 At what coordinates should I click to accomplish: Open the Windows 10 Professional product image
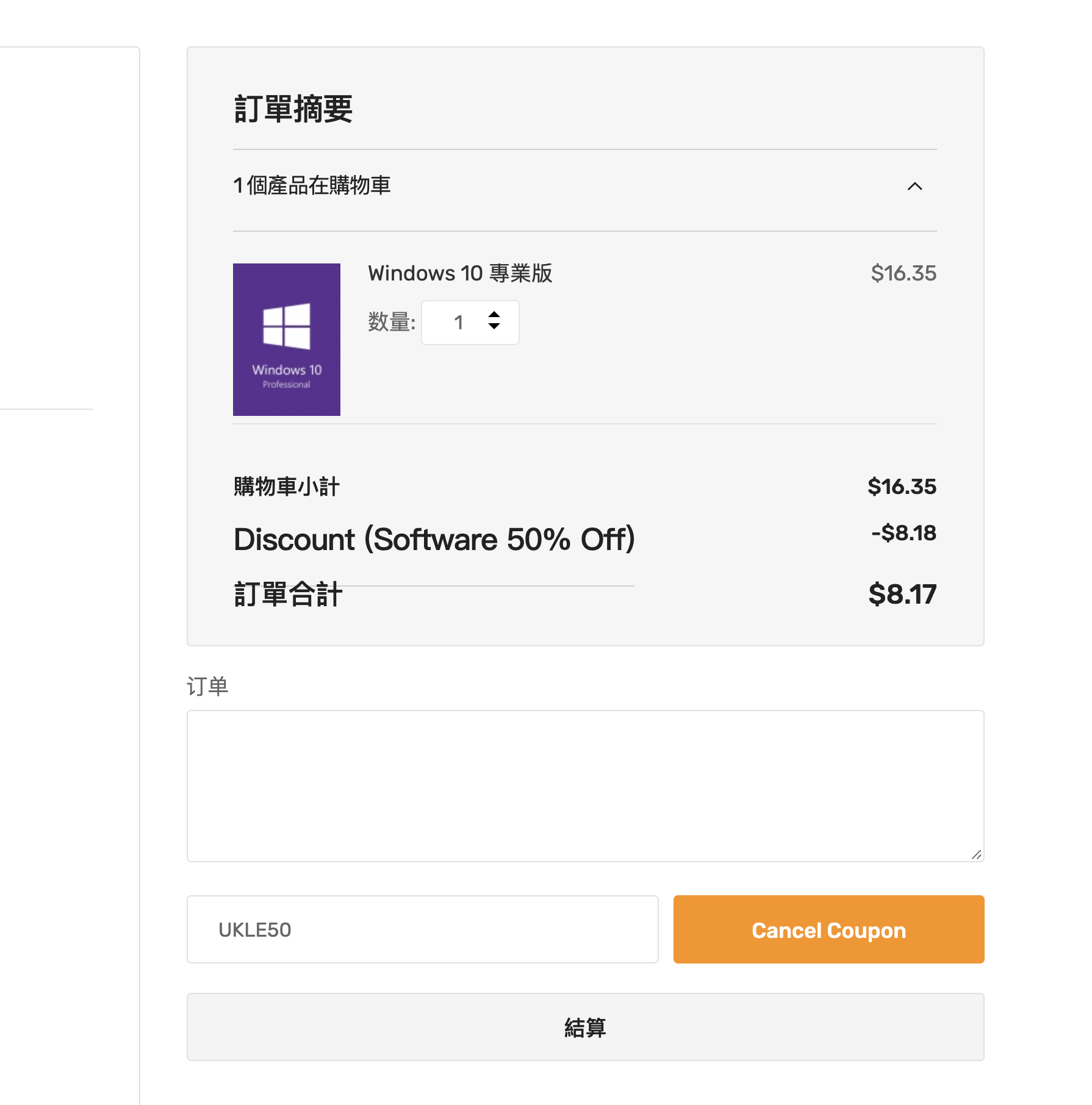[287, 339]
